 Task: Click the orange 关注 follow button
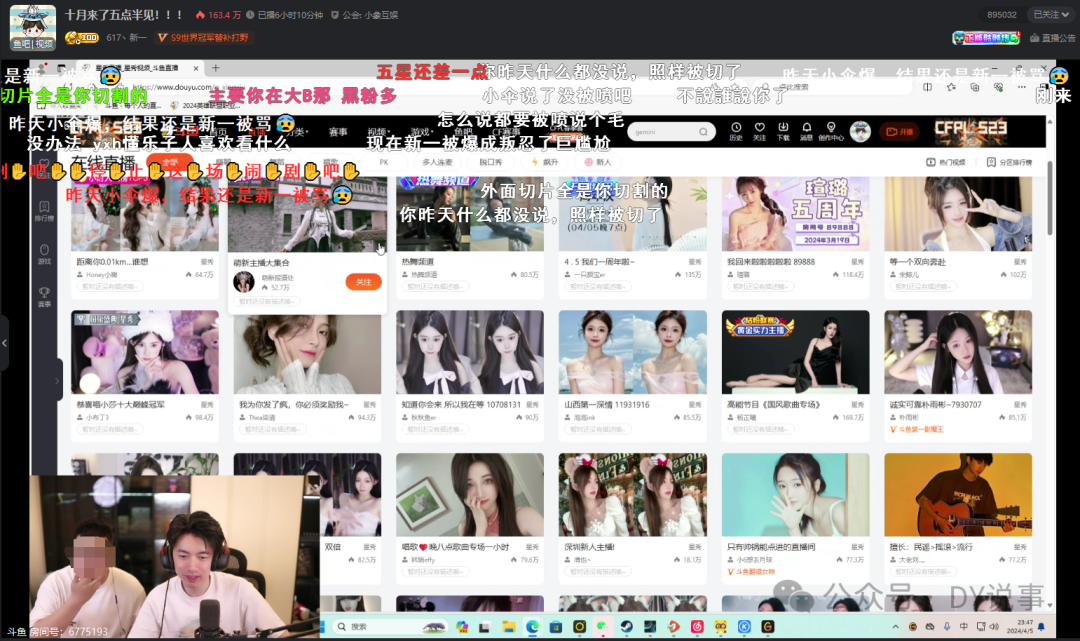click(x=364, y=282)
